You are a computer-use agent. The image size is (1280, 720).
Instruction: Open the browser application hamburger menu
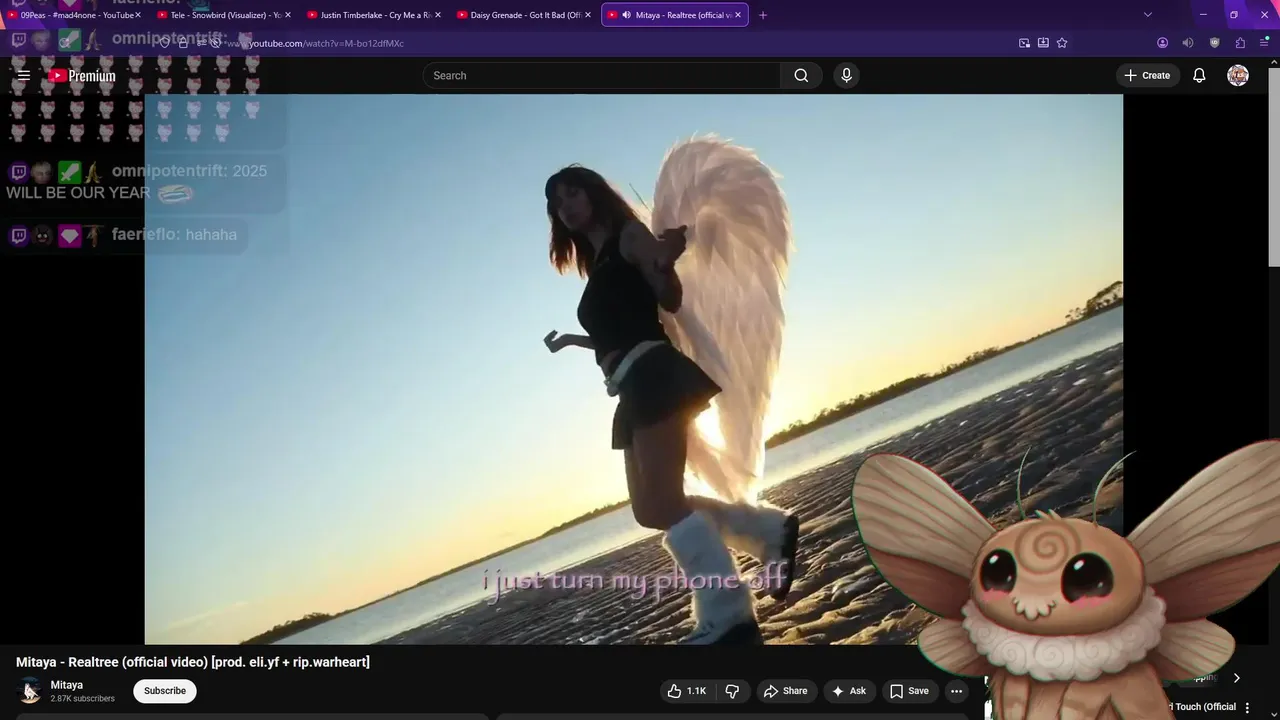1265,43
